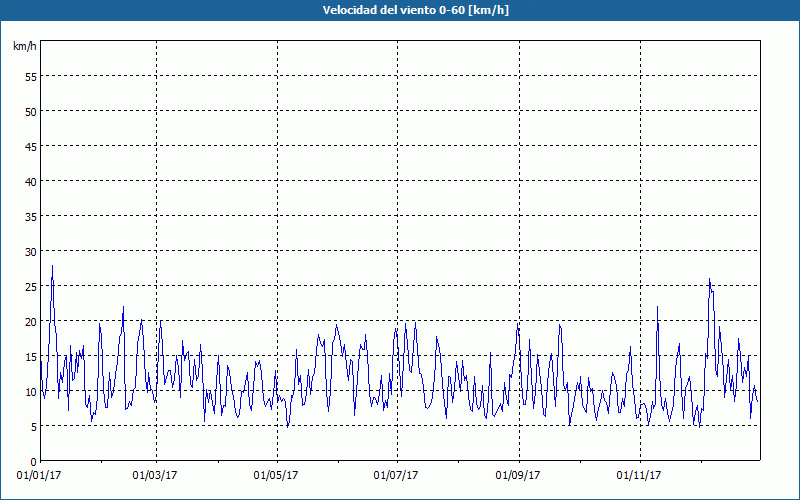Click the y-axis value 10
Image resolution: width=800 pixels, height=500 pixels.
(31, 392)
